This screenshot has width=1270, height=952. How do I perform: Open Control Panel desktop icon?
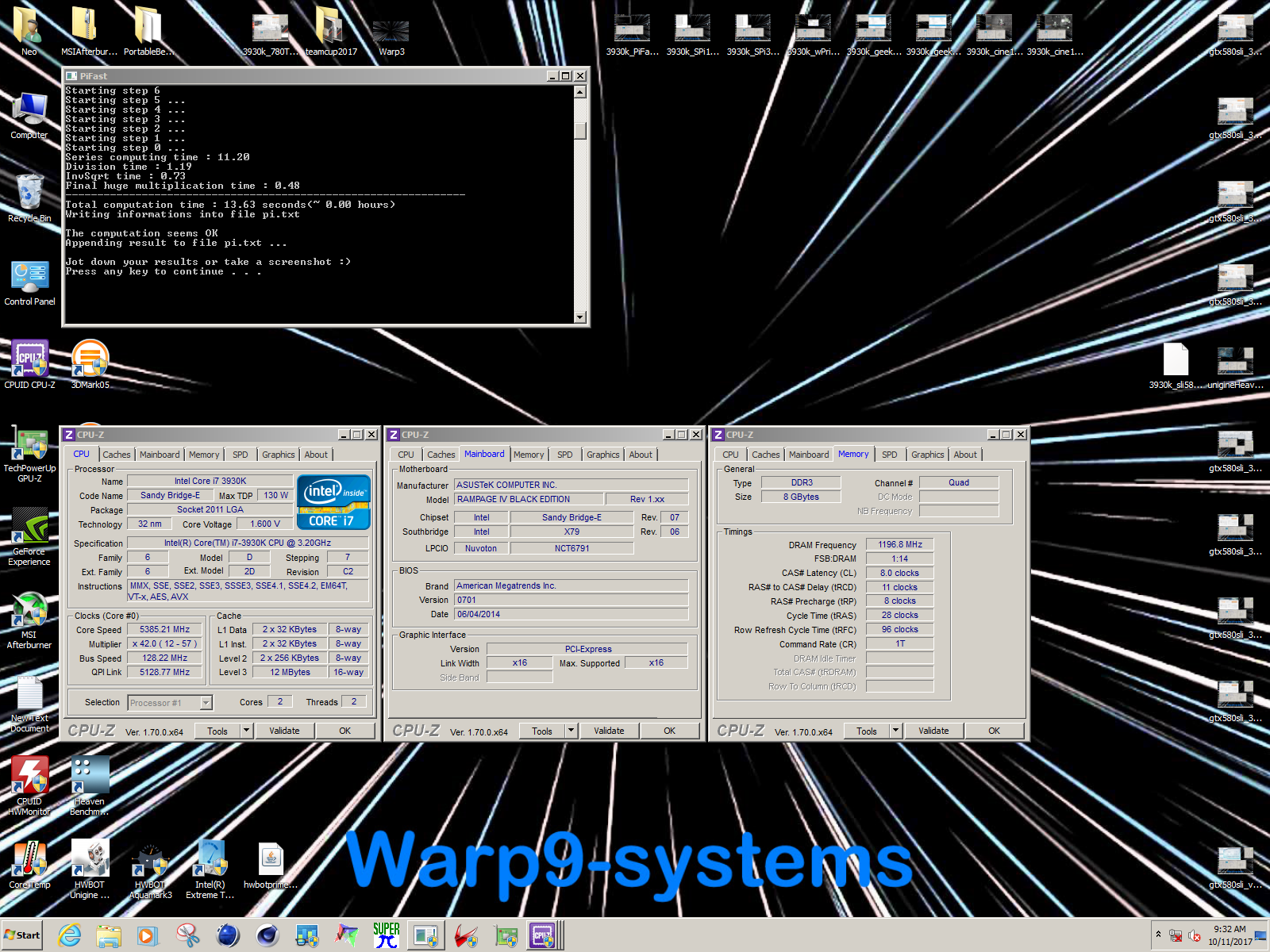point(29,283)
